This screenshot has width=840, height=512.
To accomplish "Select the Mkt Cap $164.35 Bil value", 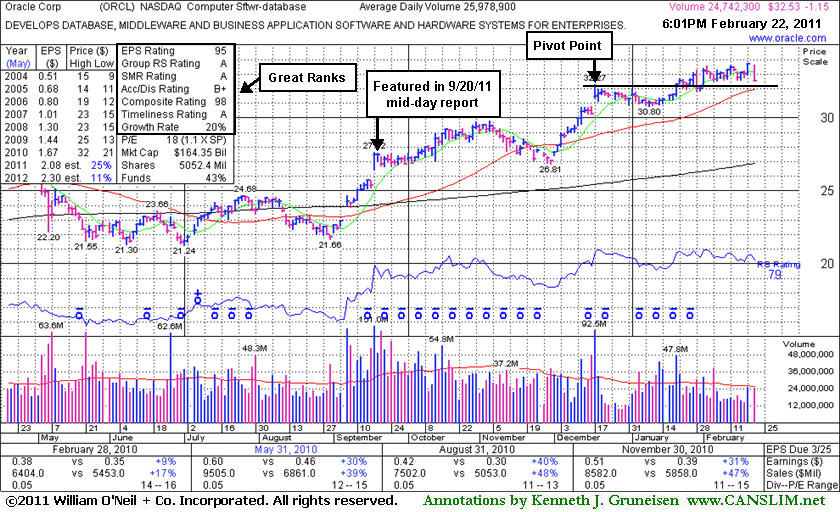I will coord(200,153).
